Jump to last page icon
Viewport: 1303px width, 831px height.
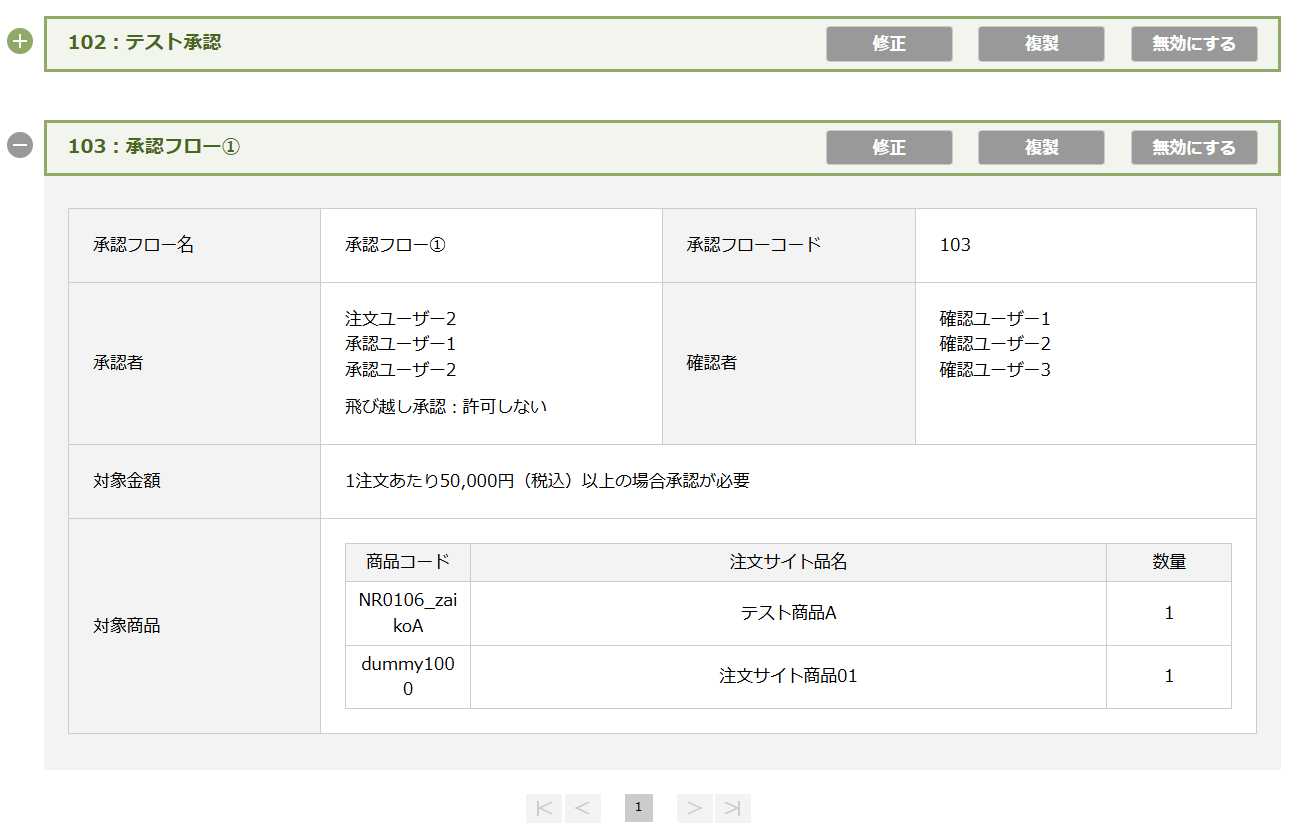732,808
